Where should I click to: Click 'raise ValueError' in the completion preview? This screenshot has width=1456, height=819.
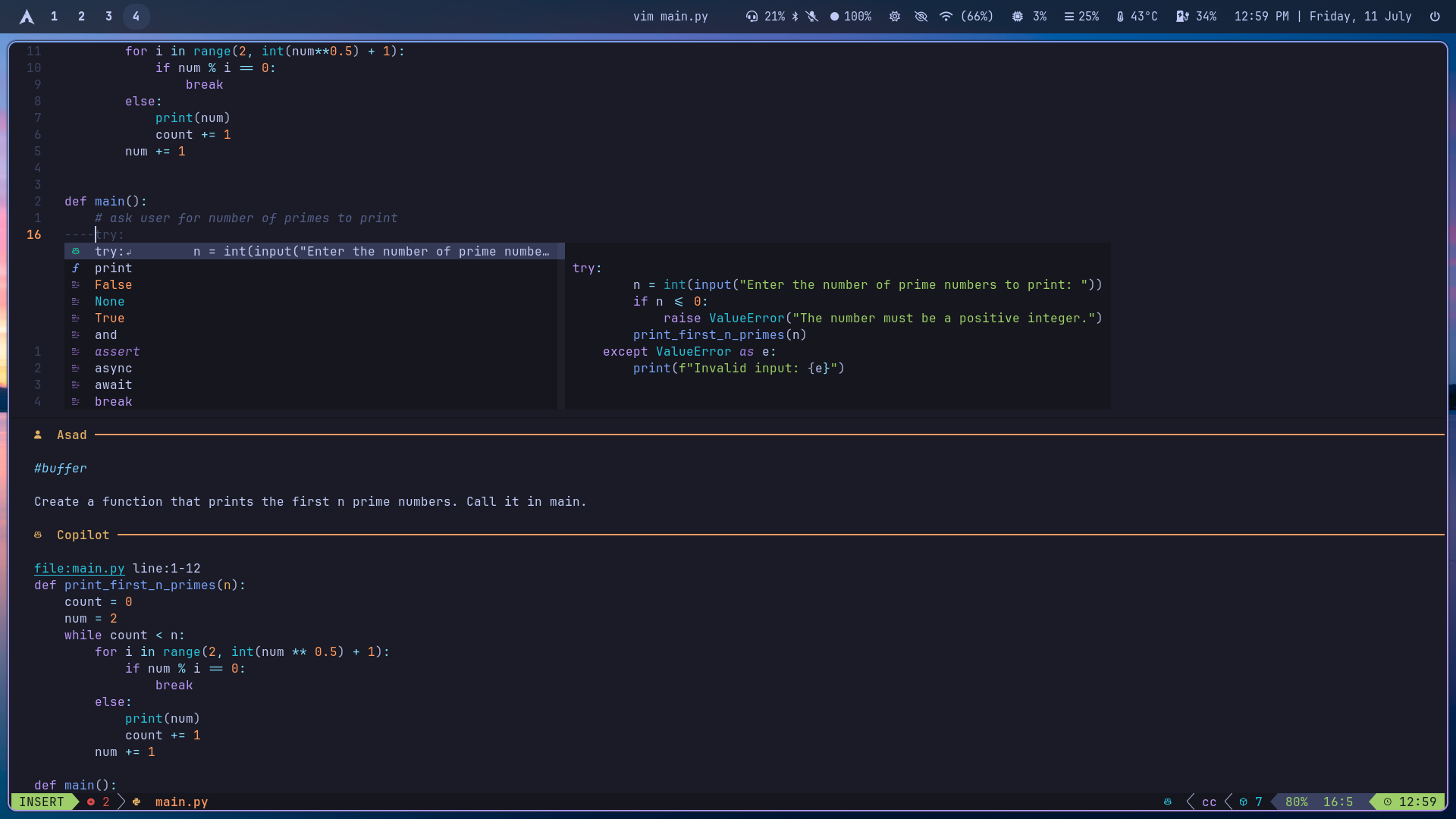[x=724, y=318]
